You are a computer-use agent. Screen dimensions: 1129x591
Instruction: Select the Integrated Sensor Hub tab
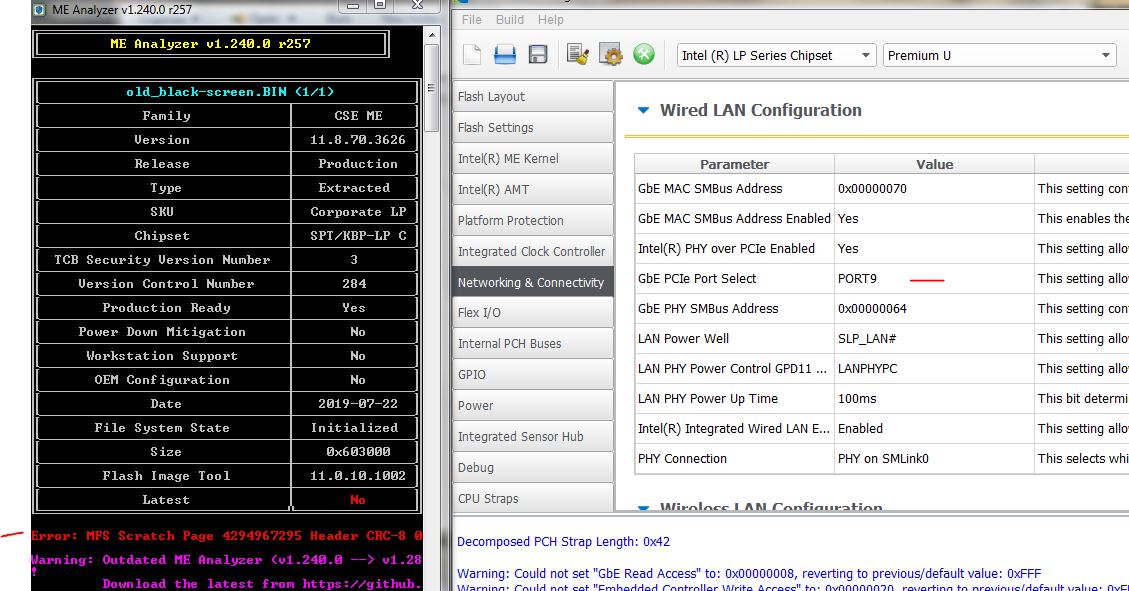pyautogui.click(x=533, y=436)
